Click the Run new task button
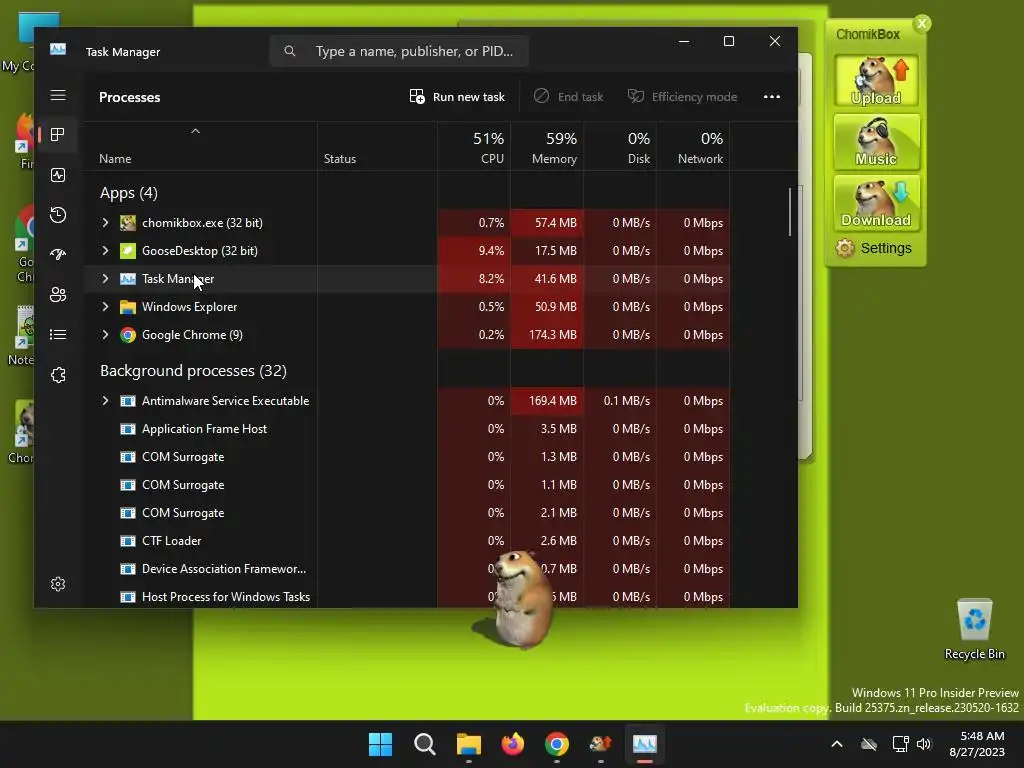This screenshot has height=768, width=1024. point(457,97)
